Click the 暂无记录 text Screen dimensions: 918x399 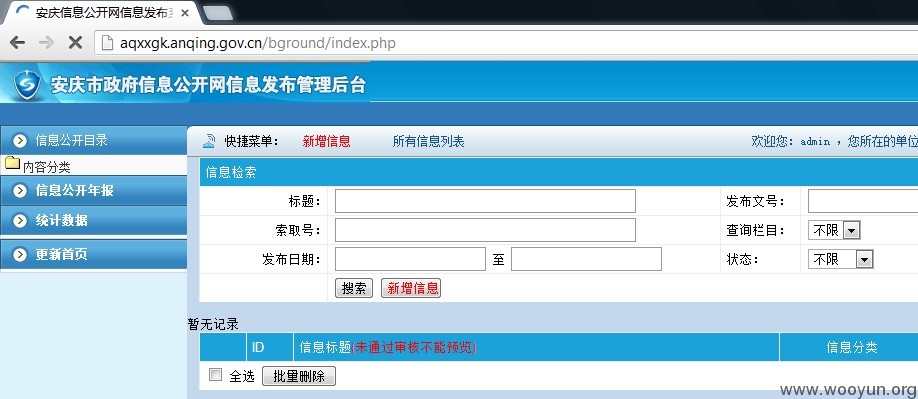[x=213, y=324]
